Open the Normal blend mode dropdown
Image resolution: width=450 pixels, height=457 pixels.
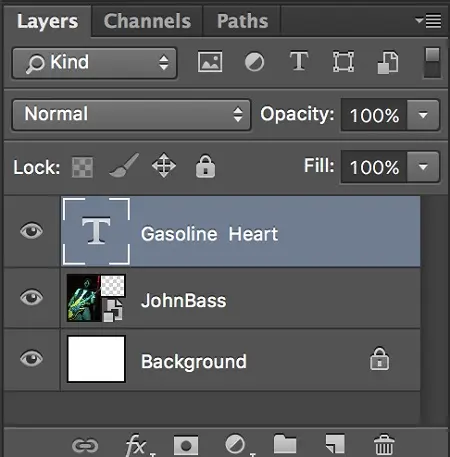[x=131, y=115]
